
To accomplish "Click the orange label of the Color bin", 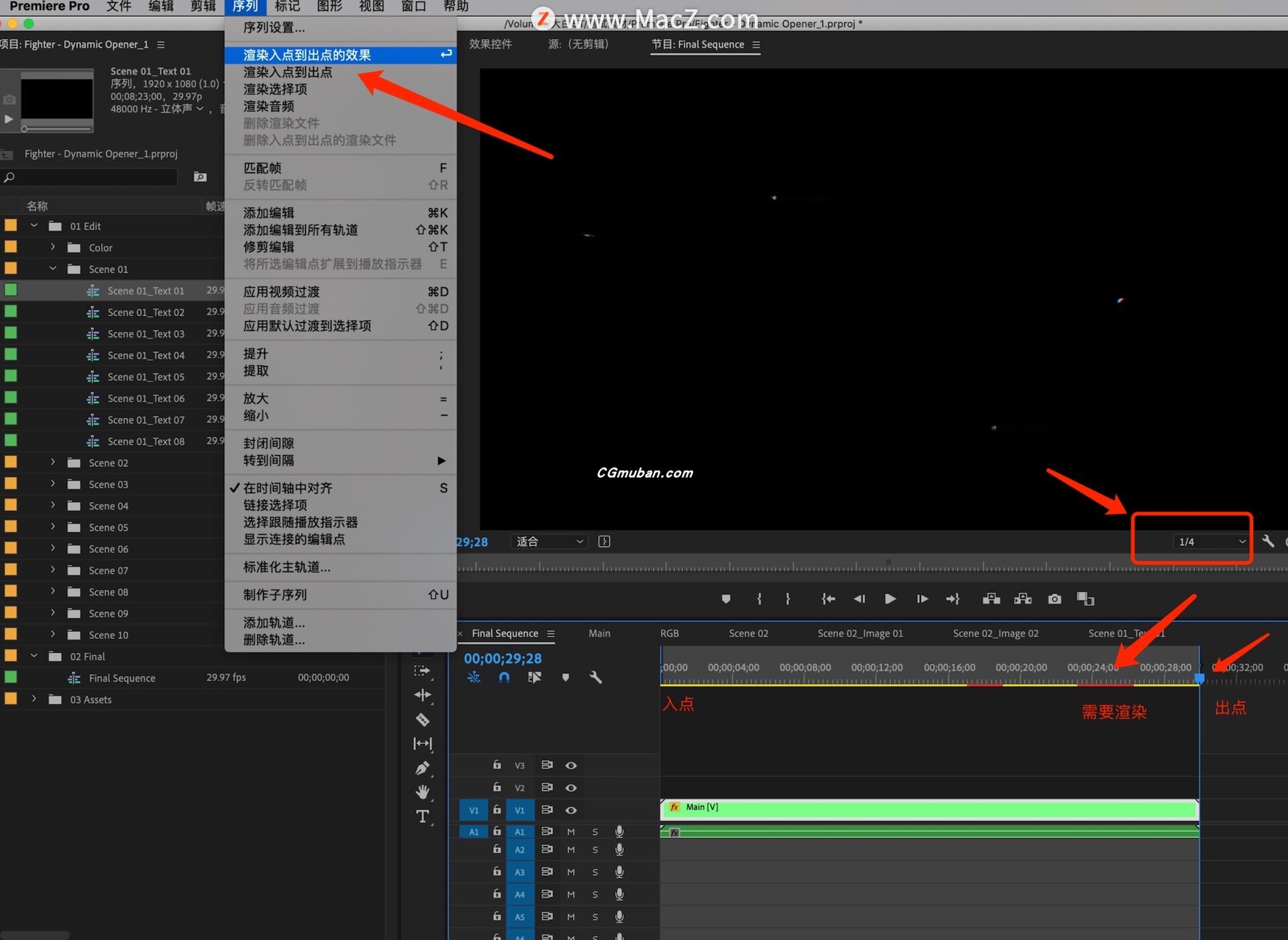I will coord(11,247).
